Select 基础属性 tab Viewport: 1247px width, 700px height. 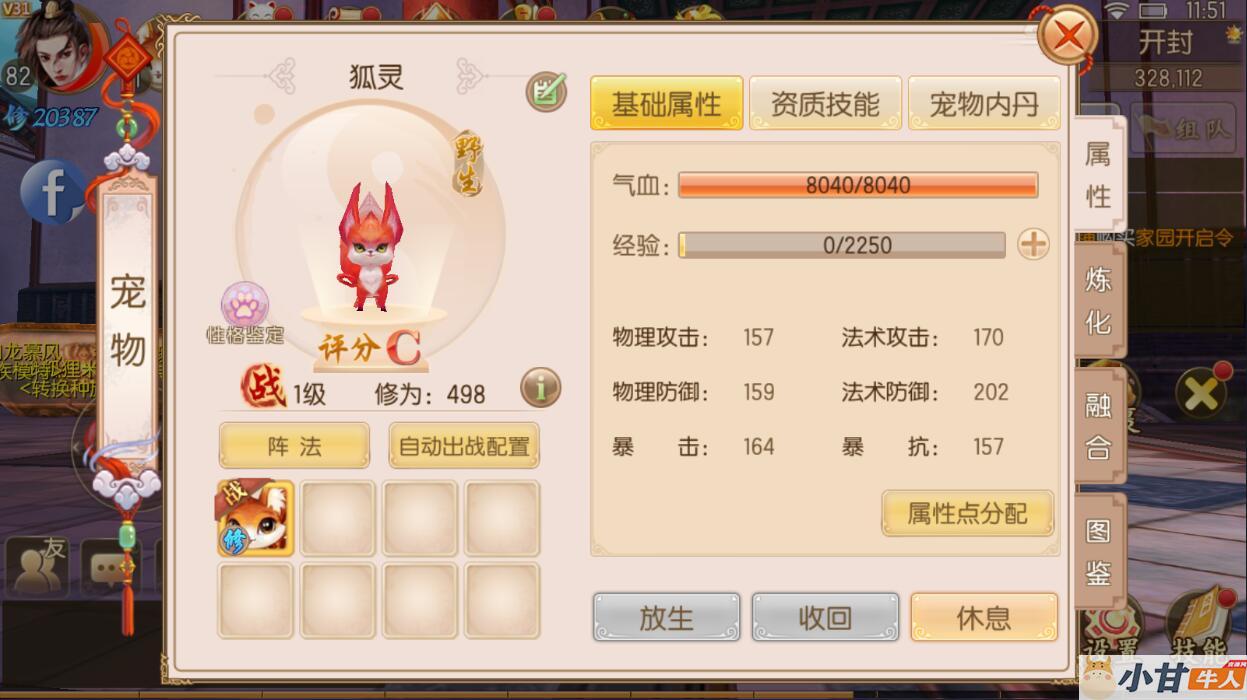[666, 104]
